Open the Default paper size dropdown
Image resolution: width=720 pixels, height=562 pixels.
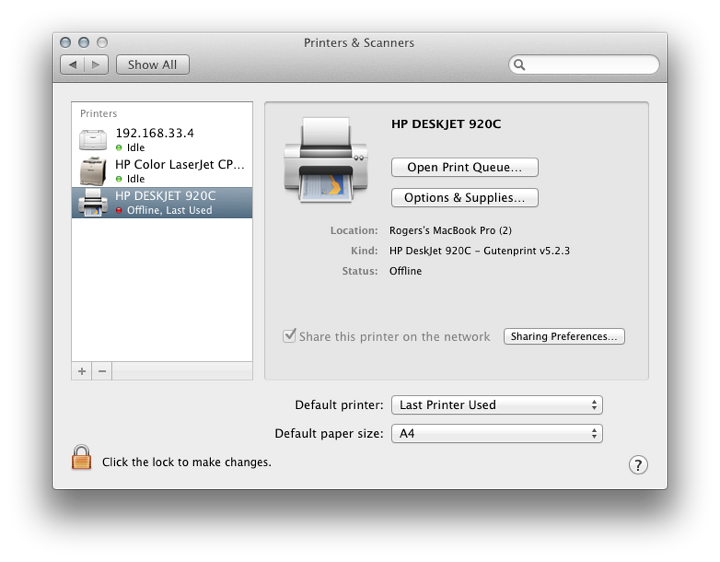tap(496, 433)
